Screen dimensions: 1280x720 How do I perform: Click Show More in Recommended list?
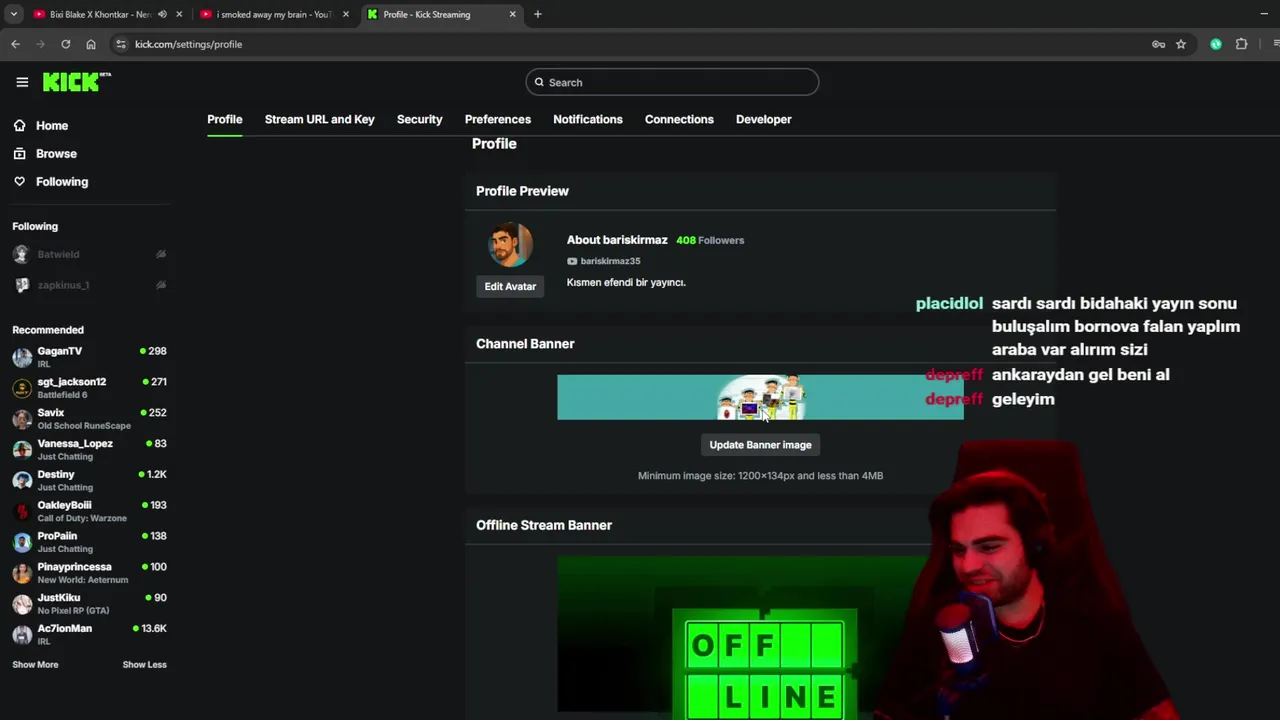pyautogui.click(x=35, y=665)
